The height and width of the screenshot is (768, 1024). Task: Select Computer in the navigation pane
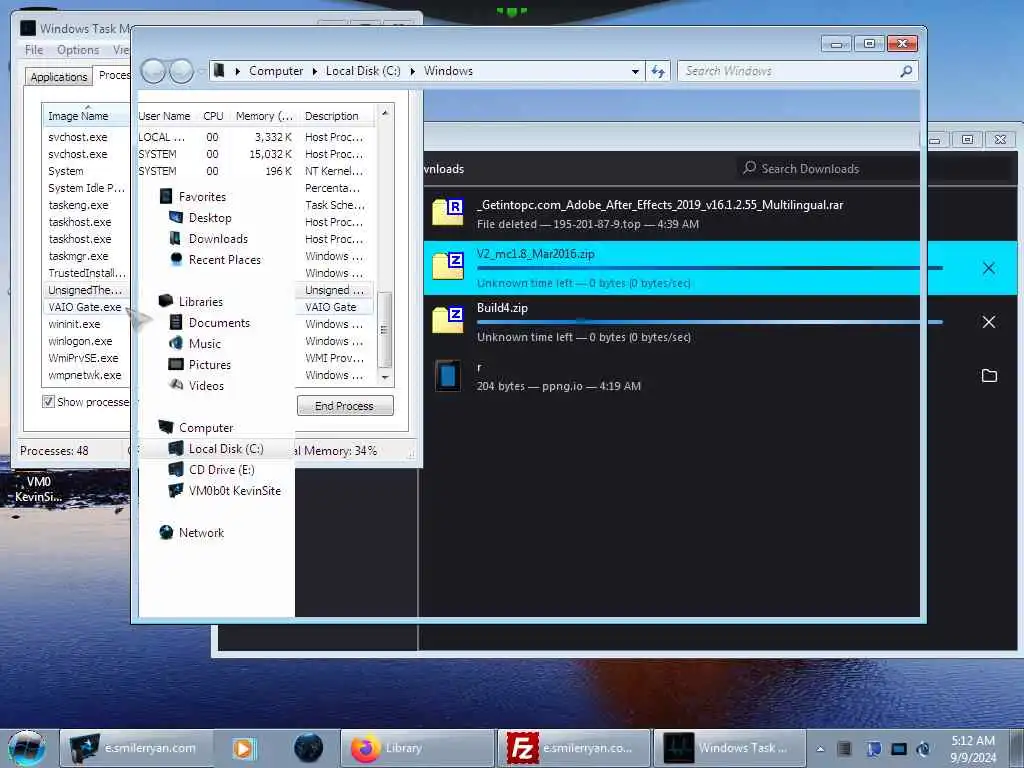pyautogui.click(x=206, y=428)
